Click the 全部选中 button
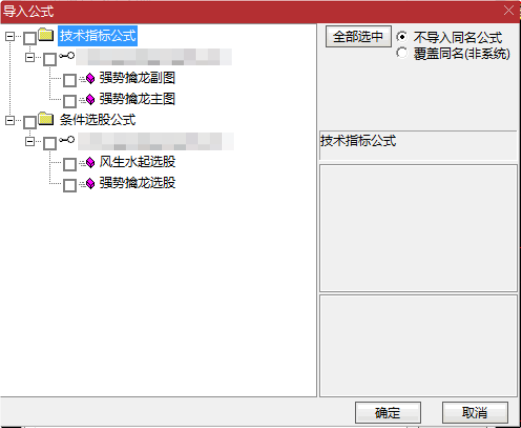Screen dimensions: 521x428 pos(358,36)
